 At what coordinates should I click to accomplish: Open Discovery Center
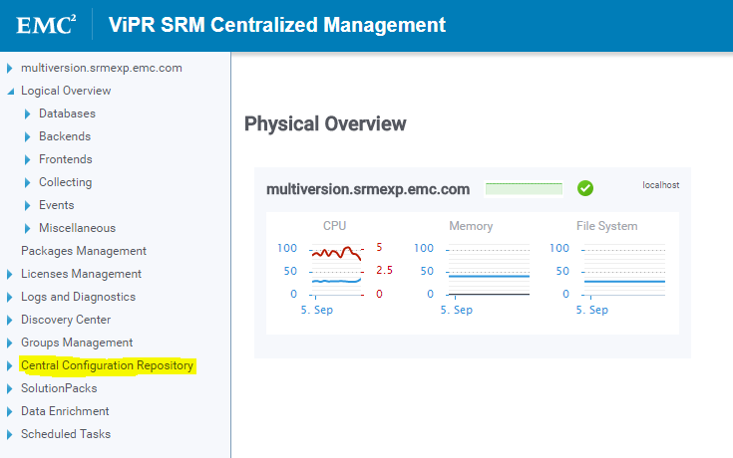click(66, 320)
